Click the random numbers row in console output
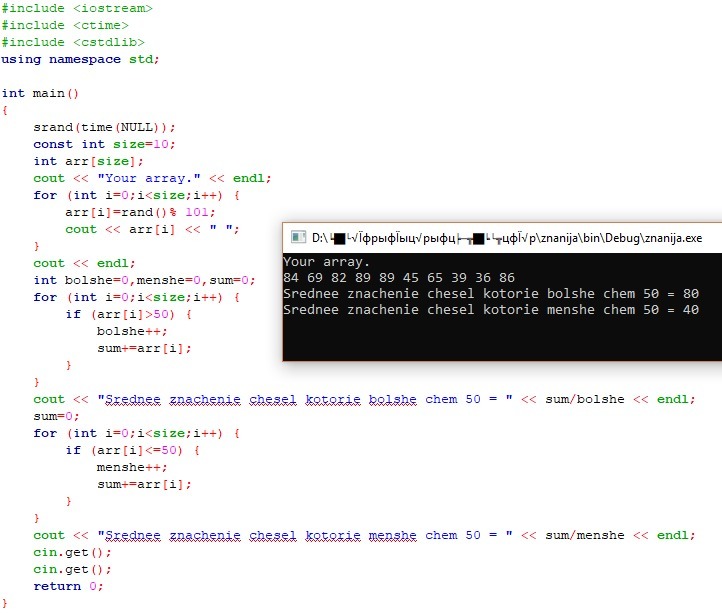The image size is (722, 615). [399, 277]
